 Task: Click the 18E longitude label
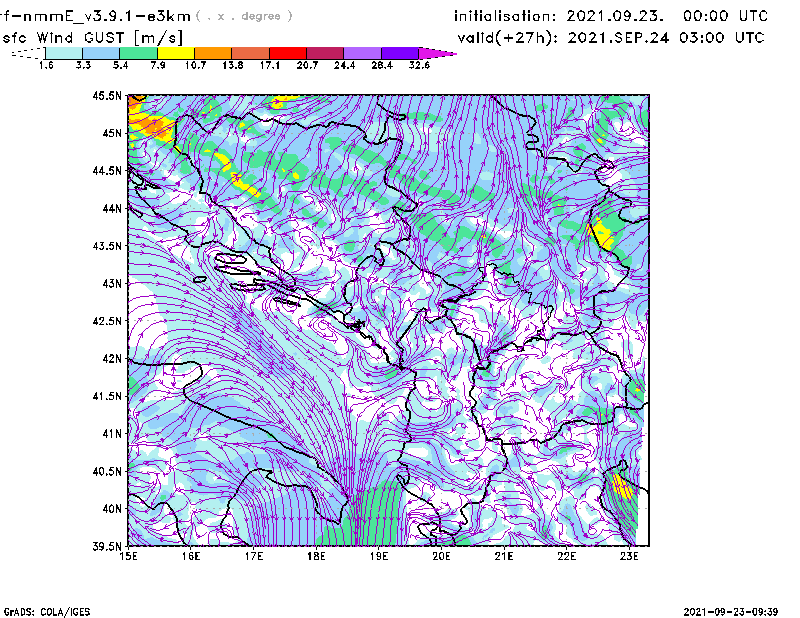point(316,556)
